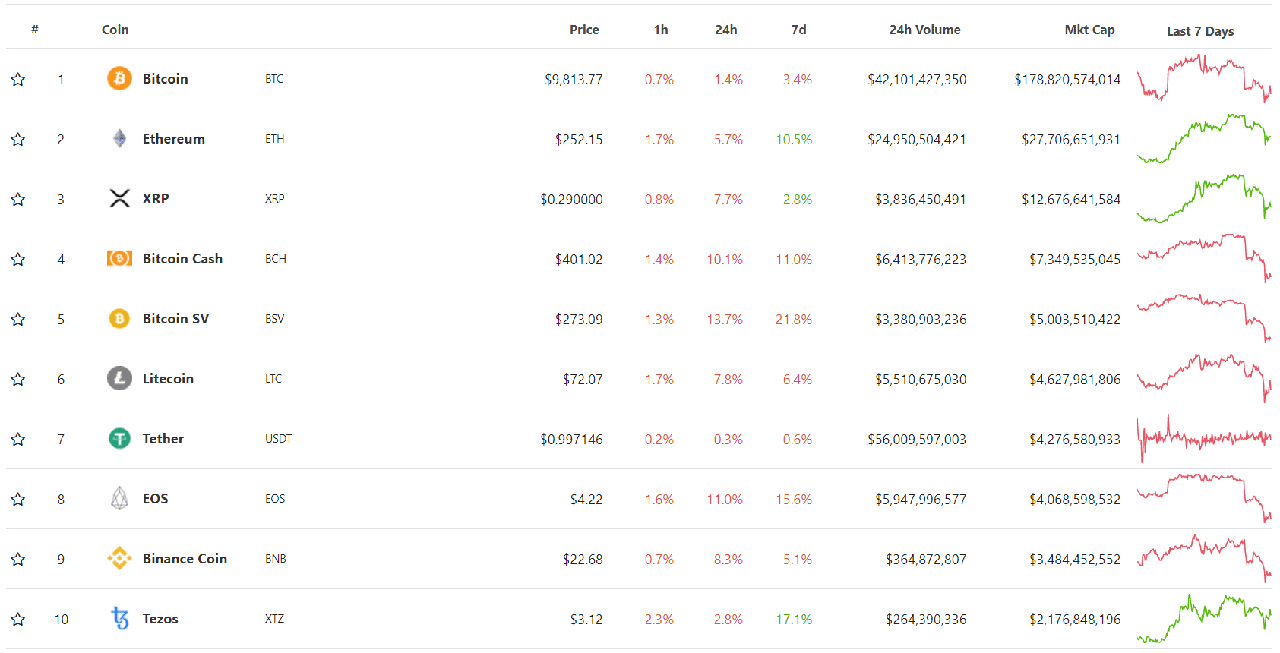Click the $72.07 price value
The height and width of the screenshot is (653, 1280).
[x=583, y=379]
